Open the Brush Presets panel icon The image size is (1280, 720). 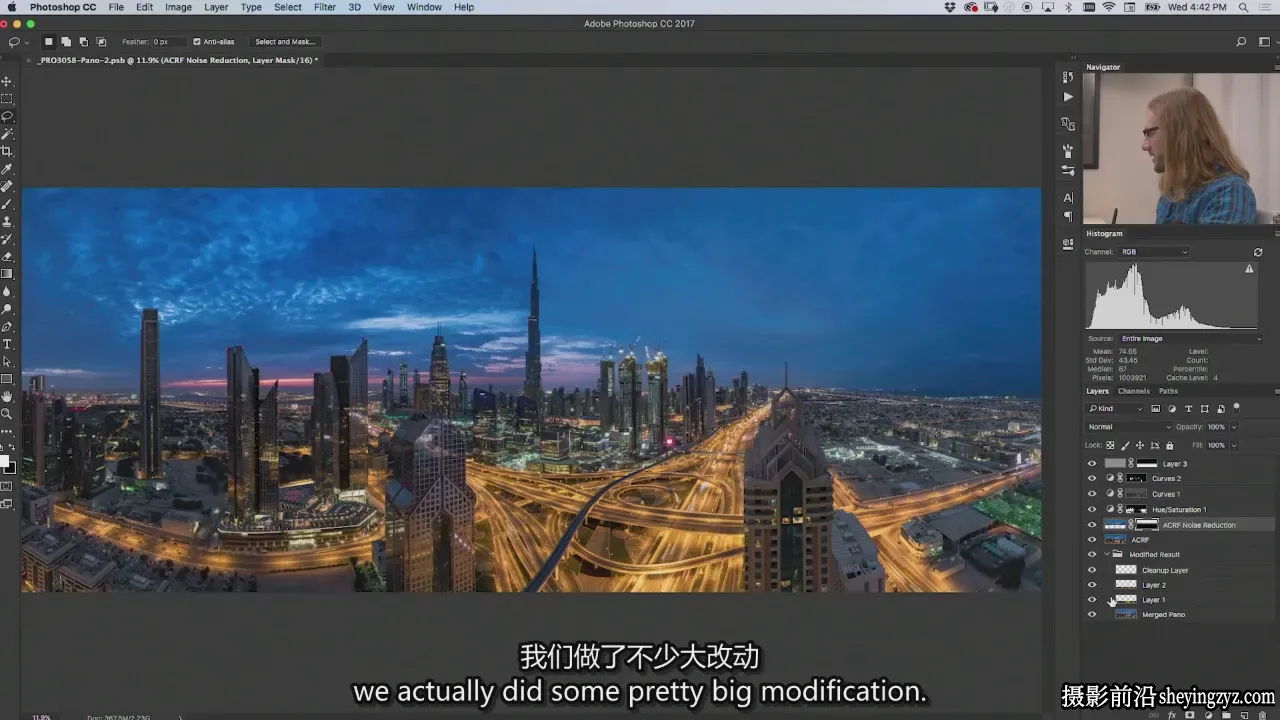(x=1068, y=170)
